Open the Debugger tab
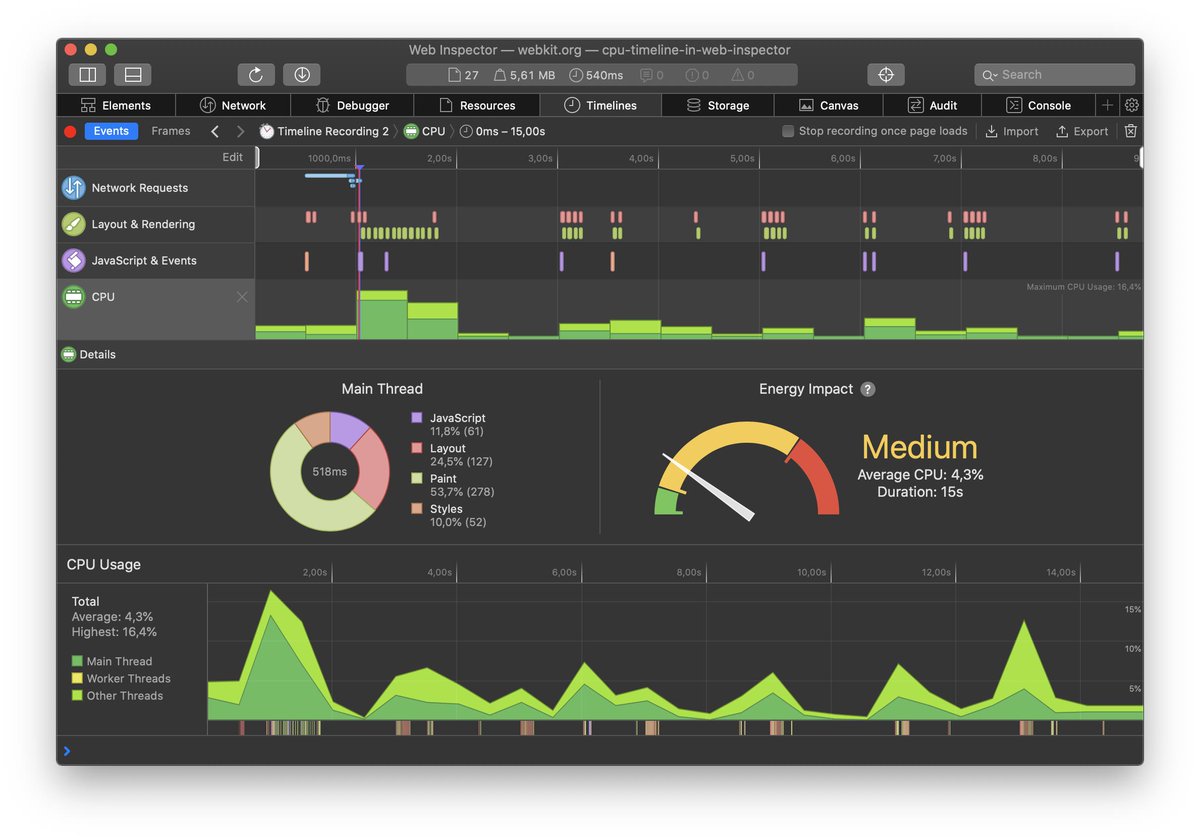The height and width of the screenshot is (840, 1200). point(352,105)
